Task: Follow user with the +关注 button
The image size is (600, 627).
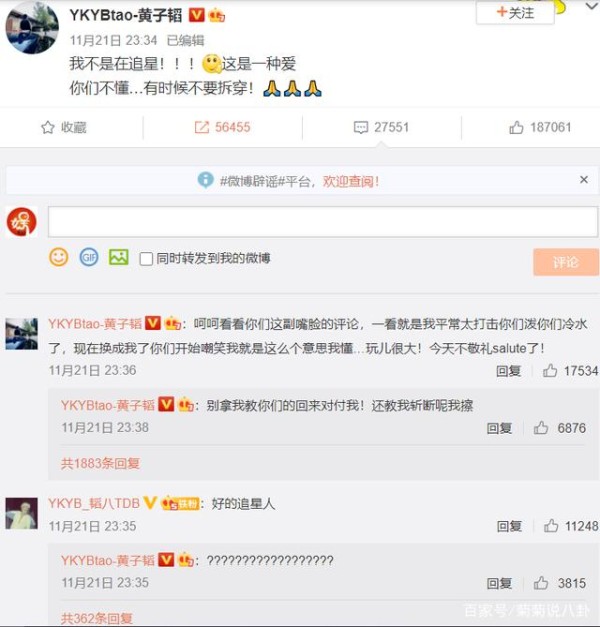Action: [515, 13]
